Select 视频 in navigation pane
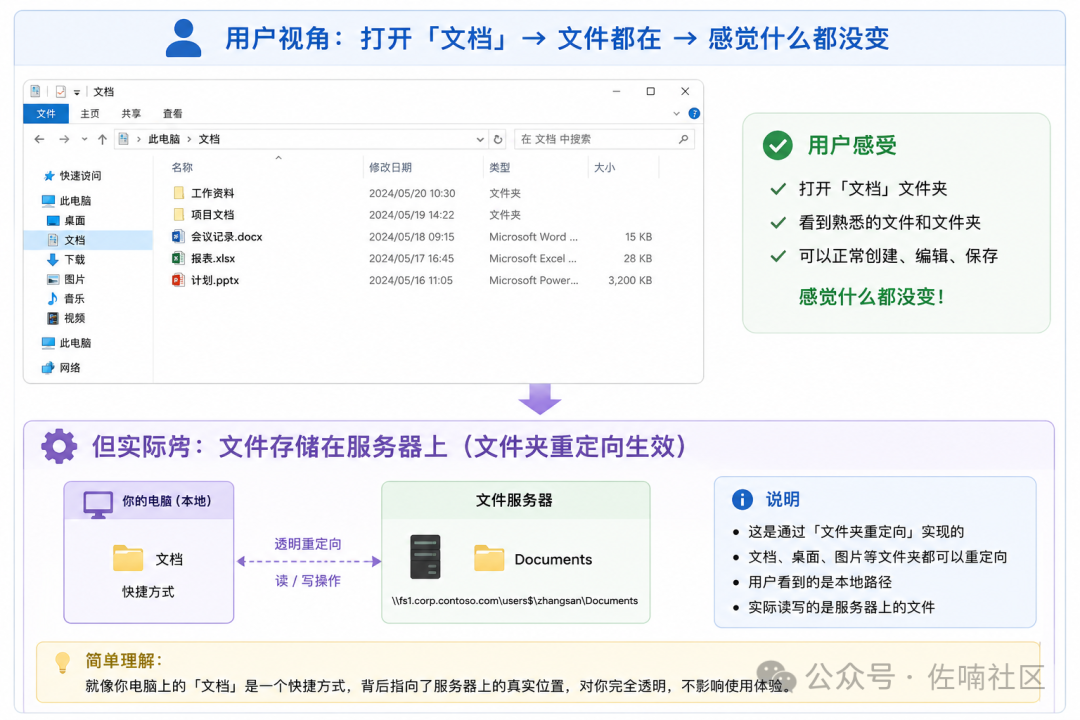The image size is (1080, 720). tap(74, 318)
